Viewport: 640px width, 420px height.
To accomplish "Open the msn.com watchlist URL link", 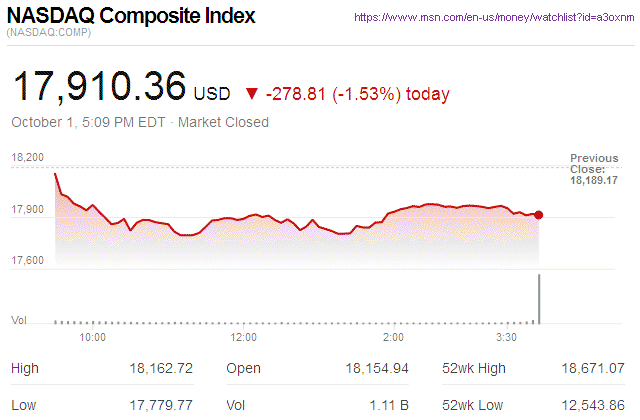I will 494,18.
